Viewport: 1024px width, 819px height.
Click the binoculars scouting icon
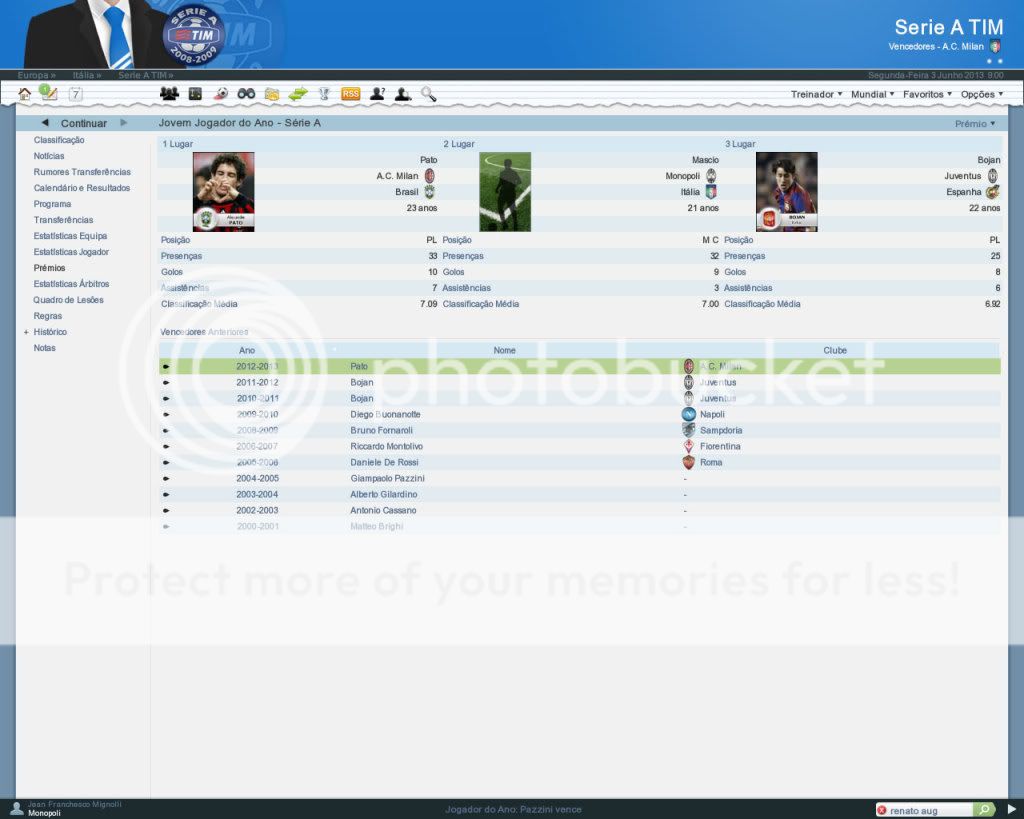point(246,94)
